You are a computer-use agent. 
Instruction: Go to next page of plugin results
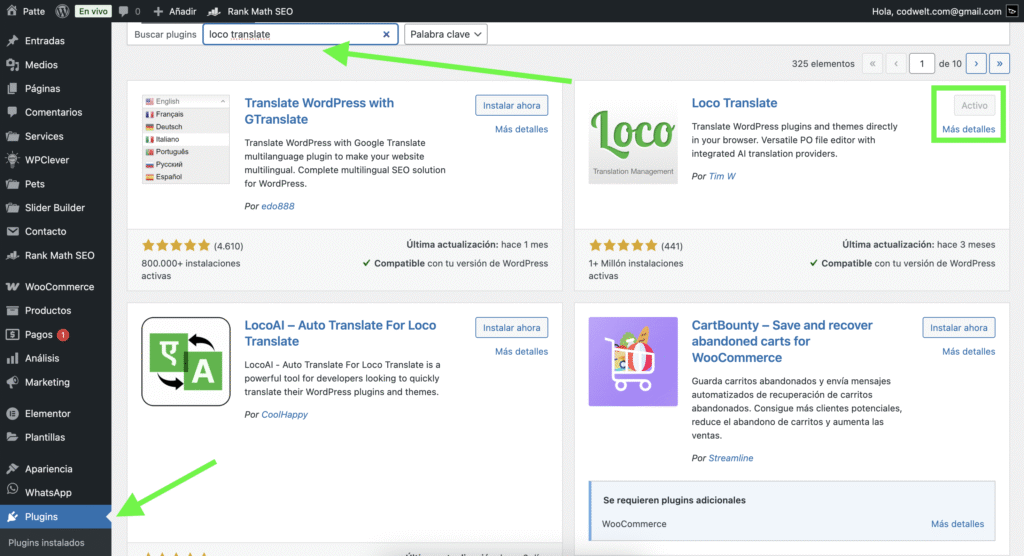[x=976, y=63]
